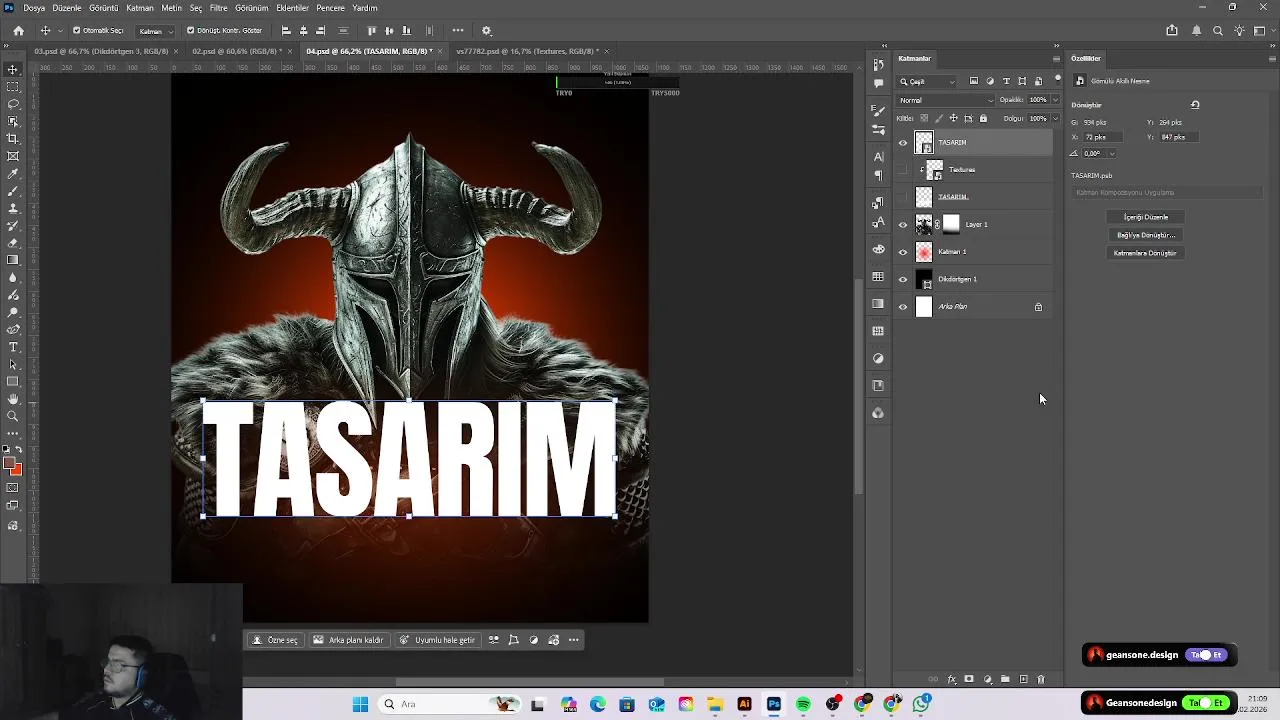The image size is (1280, 720).
Task: Click Katmanlara Dönüştür button
Action: pos(1145,253)
